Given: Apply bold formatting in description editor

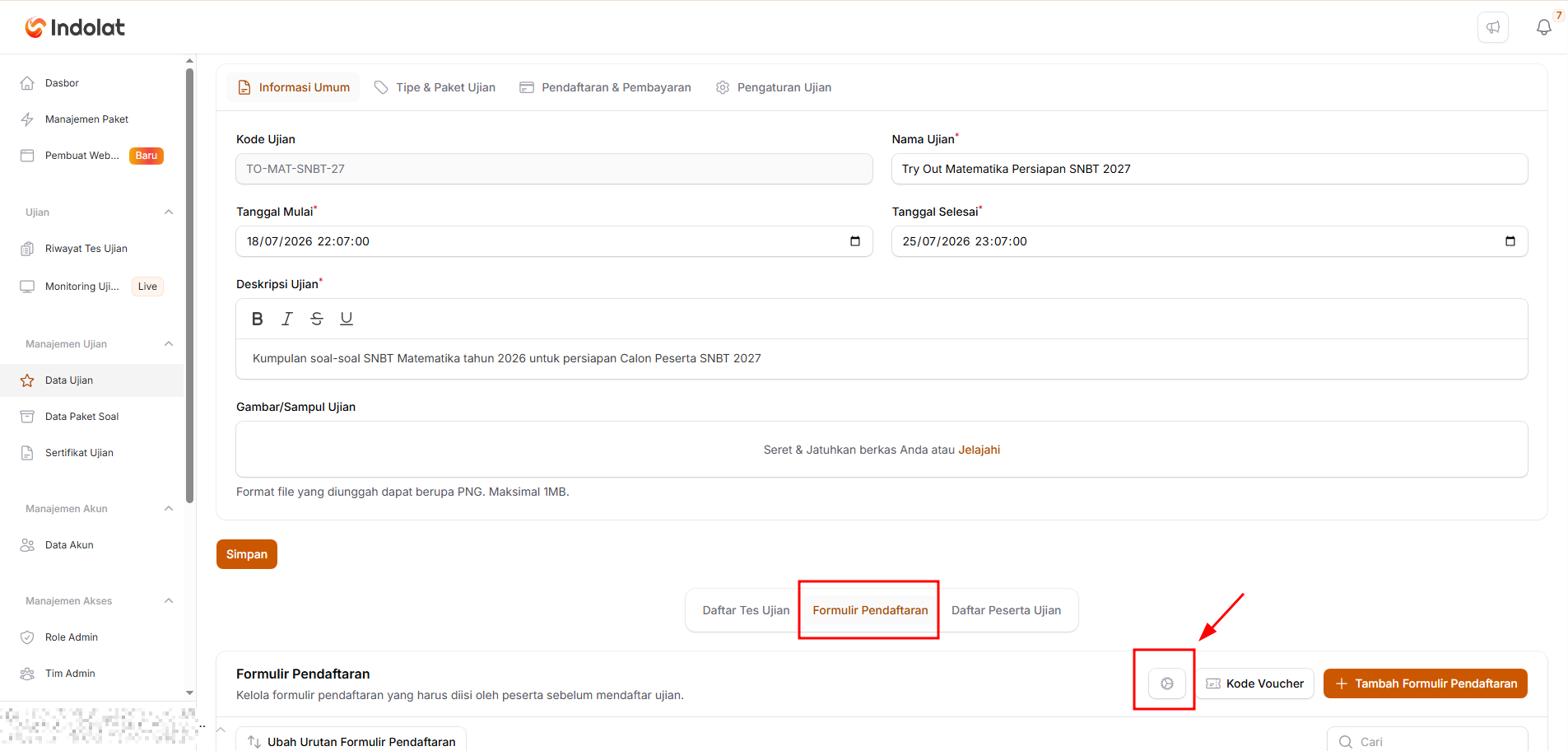Looking at the screenshot, I should click(x=258, y=319).
